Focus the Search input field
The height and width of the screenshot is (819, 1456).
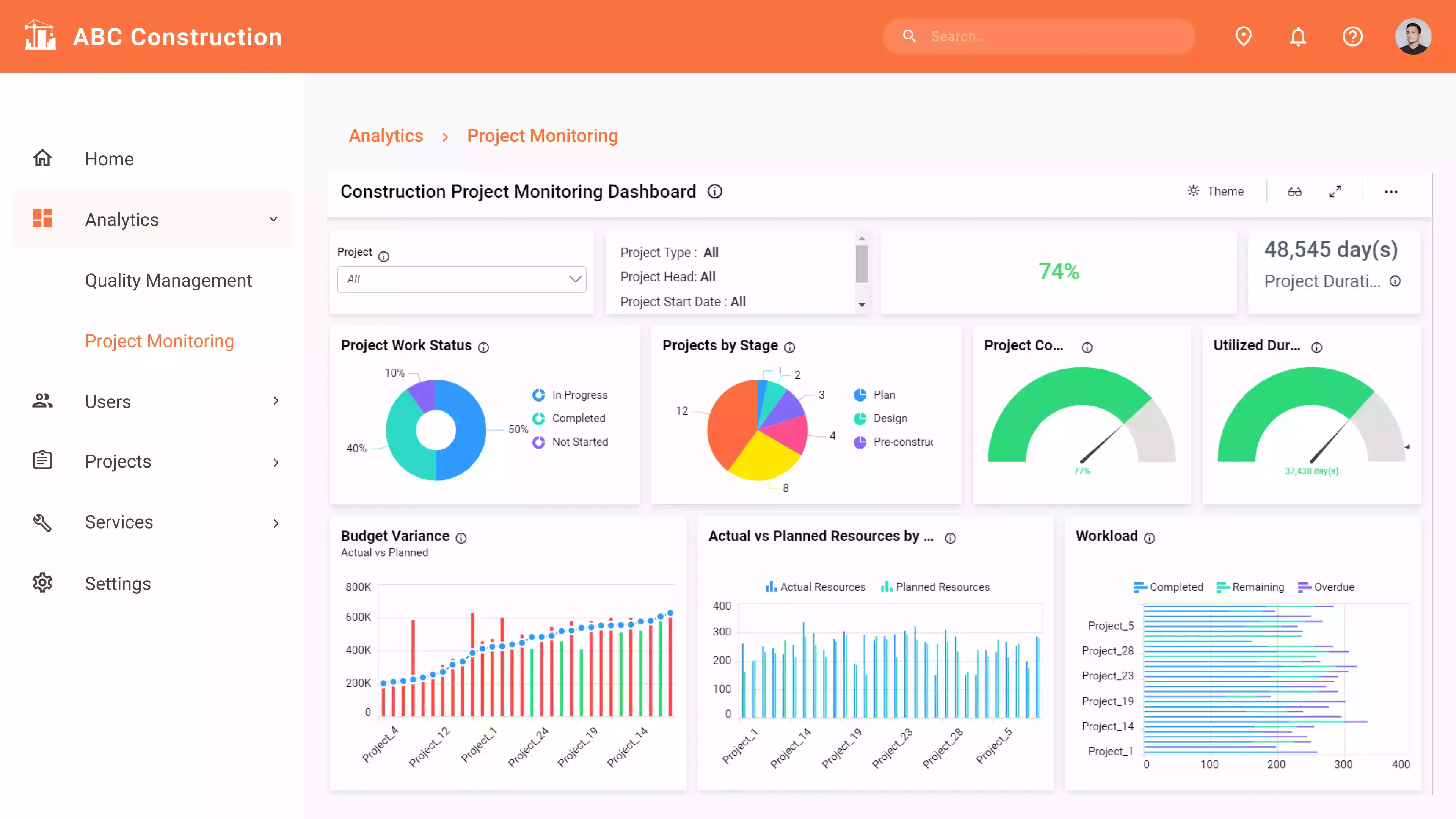pos(1038,36)
